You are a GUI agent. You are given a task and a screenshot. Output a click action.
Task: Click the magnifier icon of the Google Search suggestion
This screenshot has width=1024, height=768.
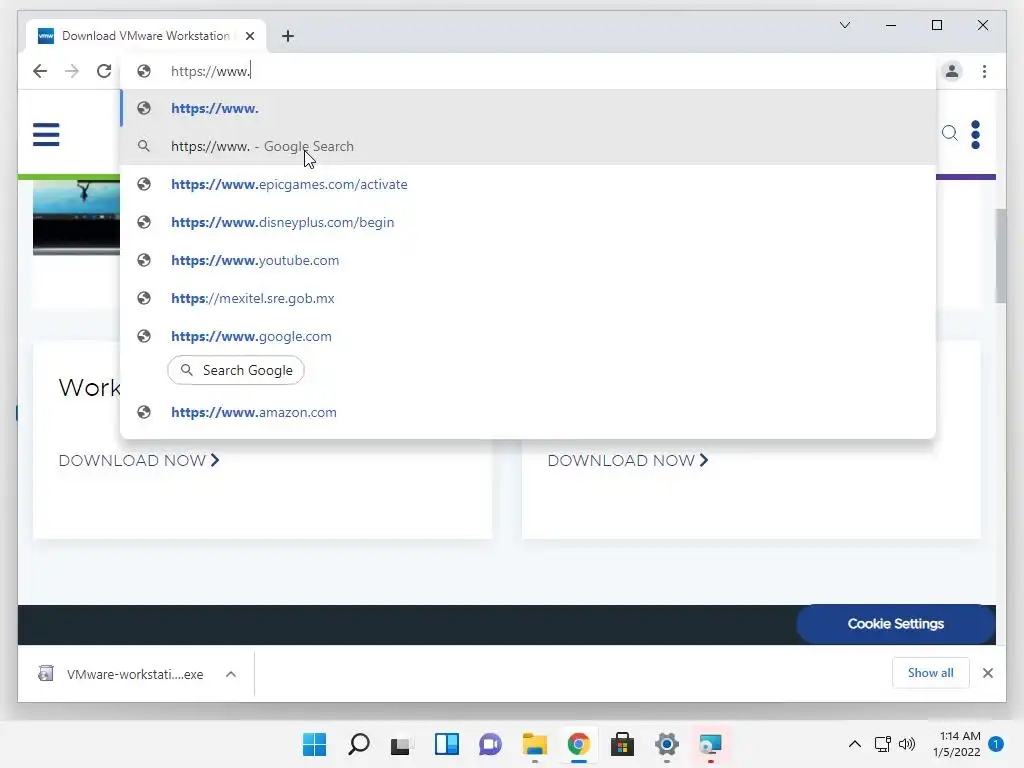(144, 146)
